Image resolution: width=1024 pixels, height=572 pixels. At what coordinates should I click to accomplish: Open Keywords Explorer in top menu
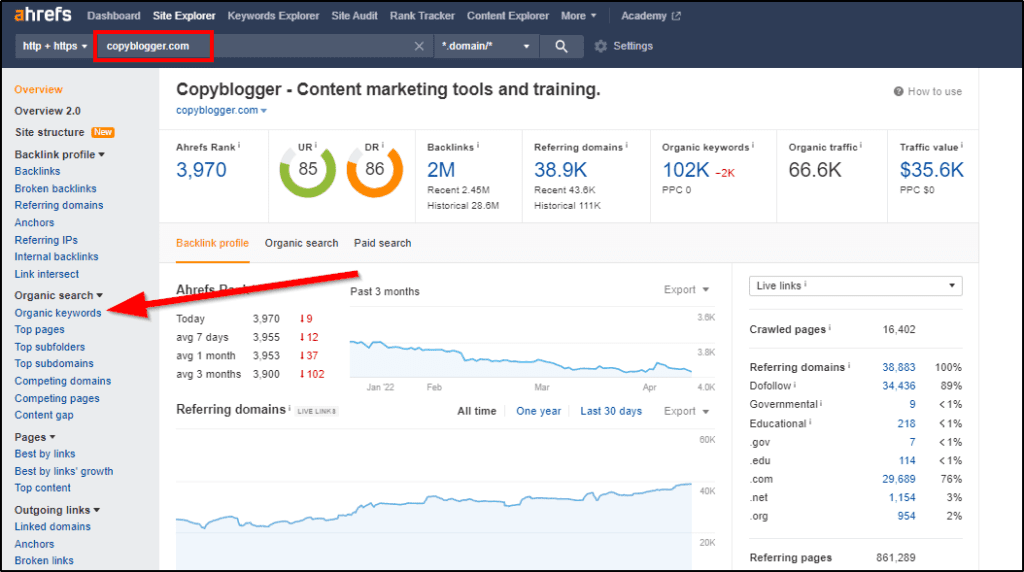tap(273, 16)
